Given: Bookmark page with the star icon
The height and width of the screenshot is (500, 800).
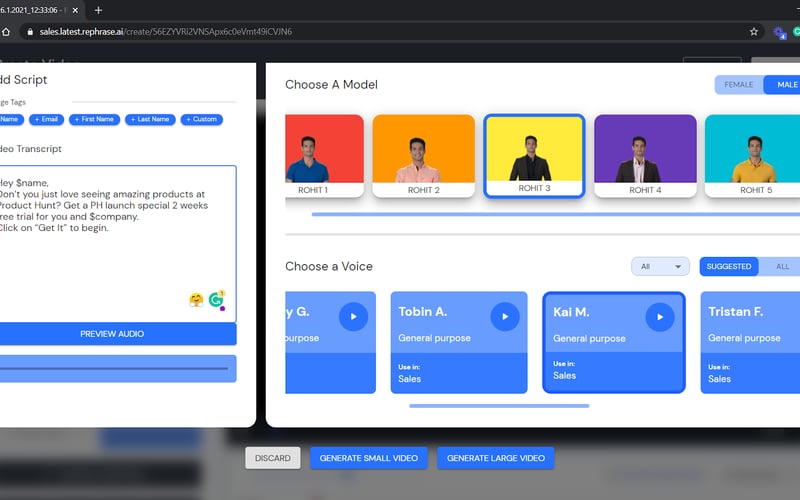Looking at the screenshot, I should (x=754, y=32).
